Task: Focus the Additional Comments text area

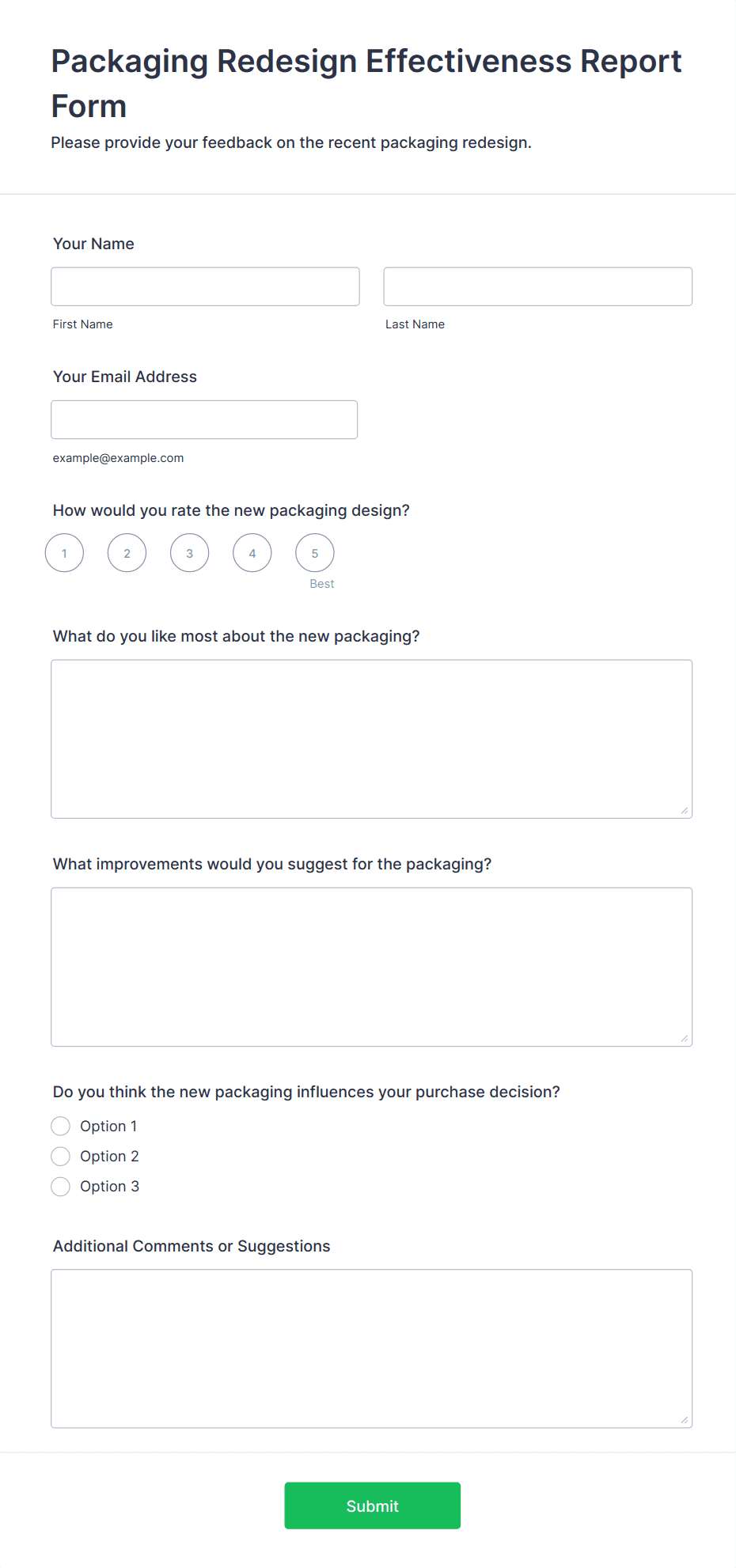Action: click(371, 1345)
